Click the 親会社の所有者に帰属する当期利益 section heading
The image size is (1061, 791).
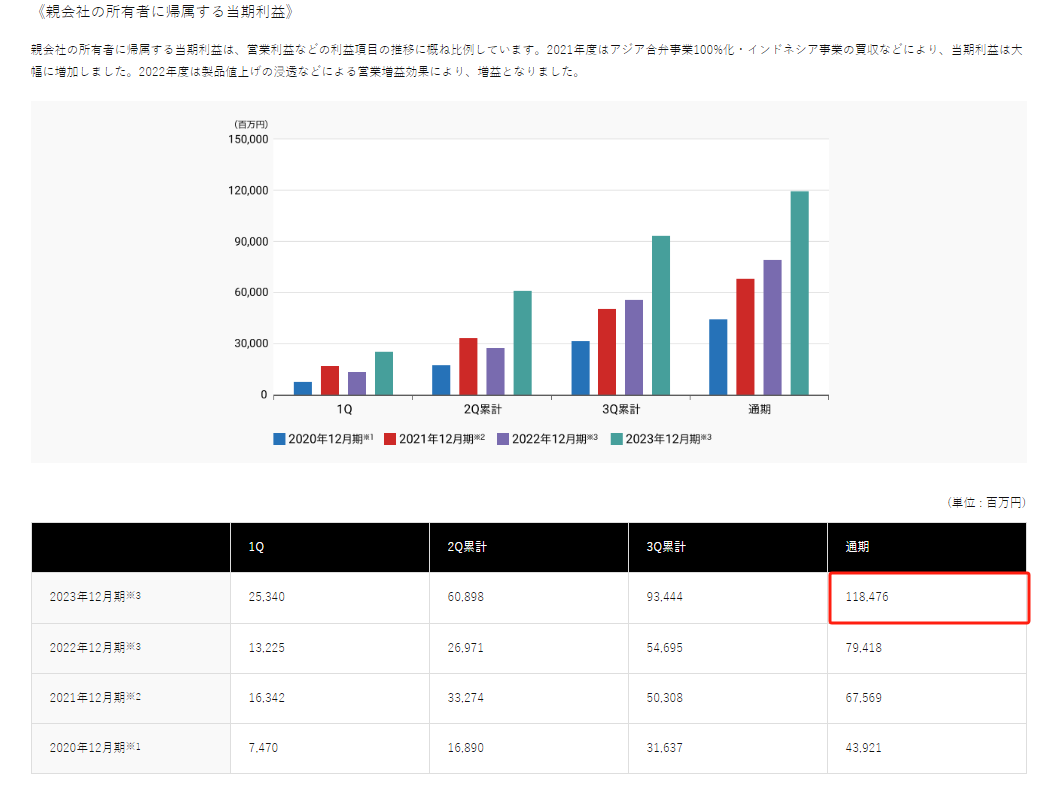pos(165,12)
